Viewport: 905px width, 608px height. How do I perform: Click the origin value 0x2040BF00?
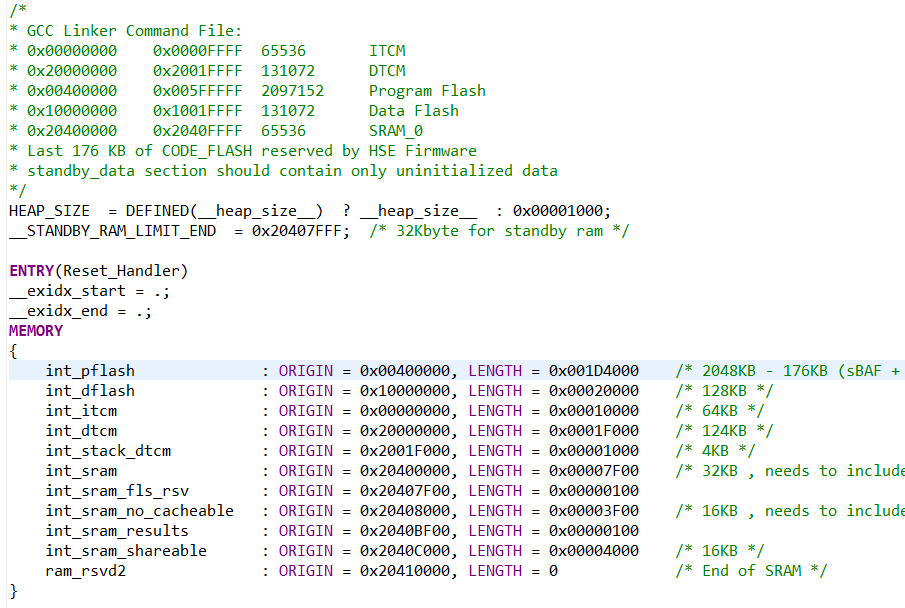(405, 531)
